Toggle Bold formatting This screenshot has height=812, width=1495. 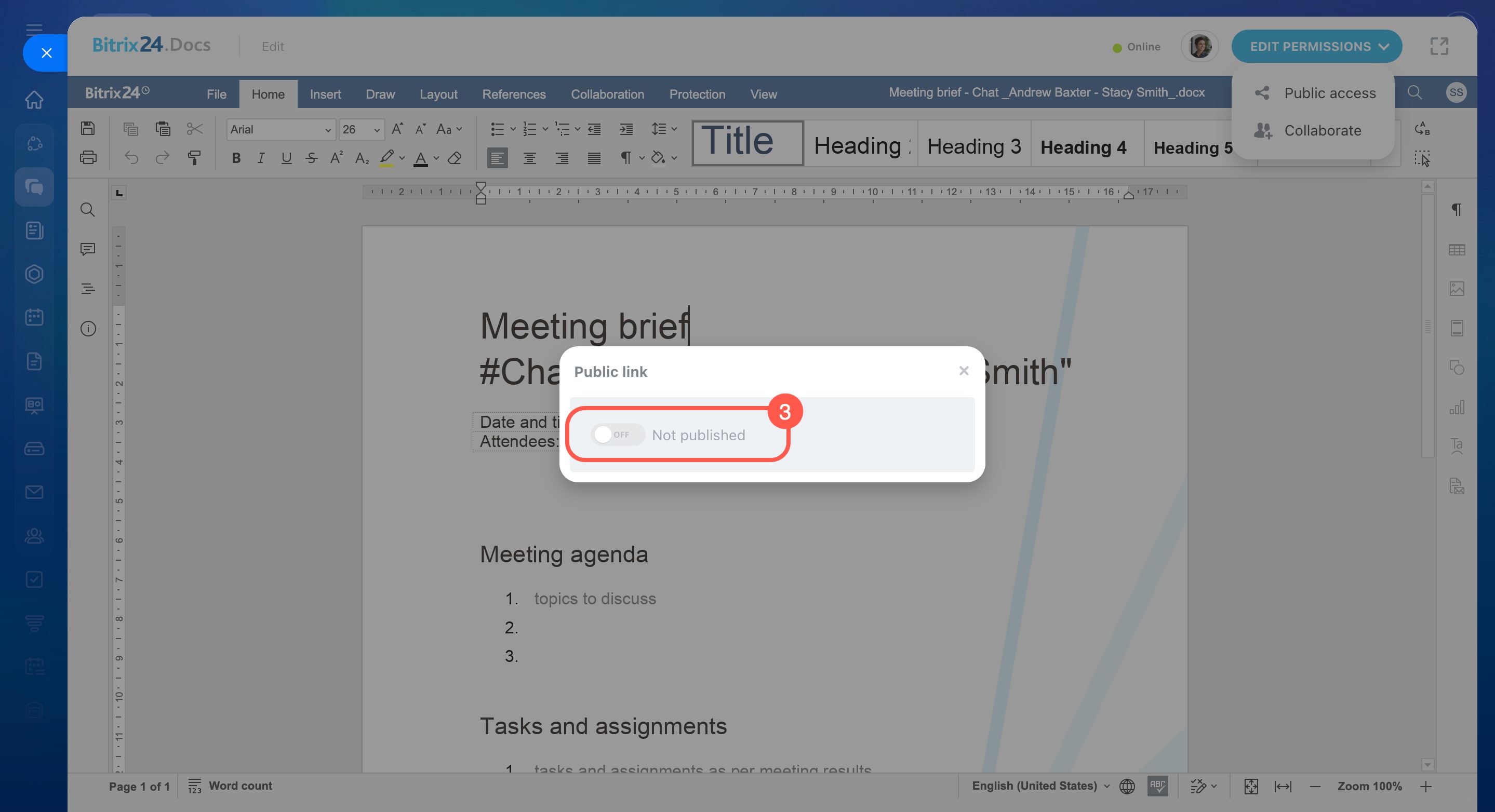click(x=236, y=158)
